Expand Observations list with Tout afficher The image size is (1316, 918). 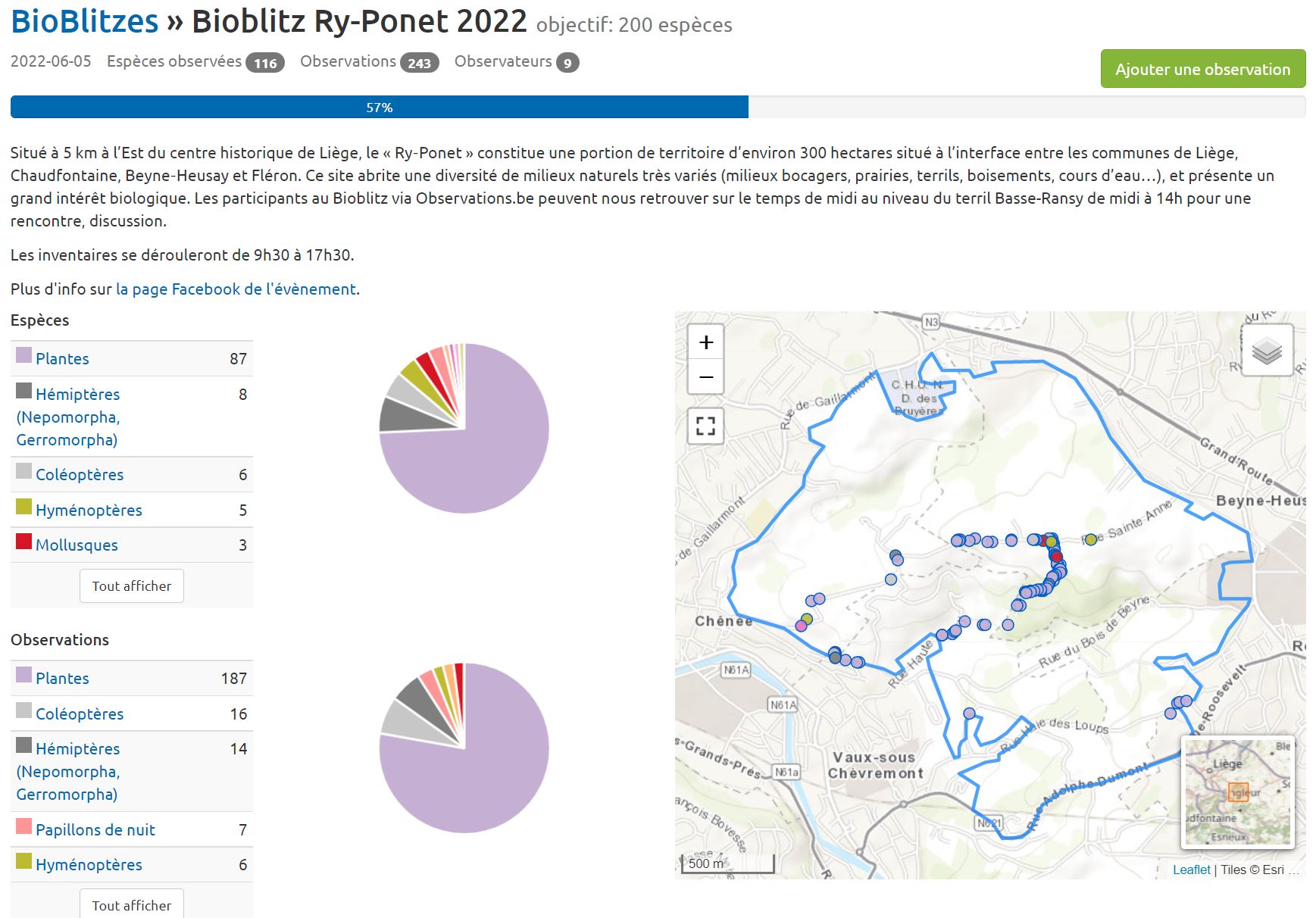point(131,904)
